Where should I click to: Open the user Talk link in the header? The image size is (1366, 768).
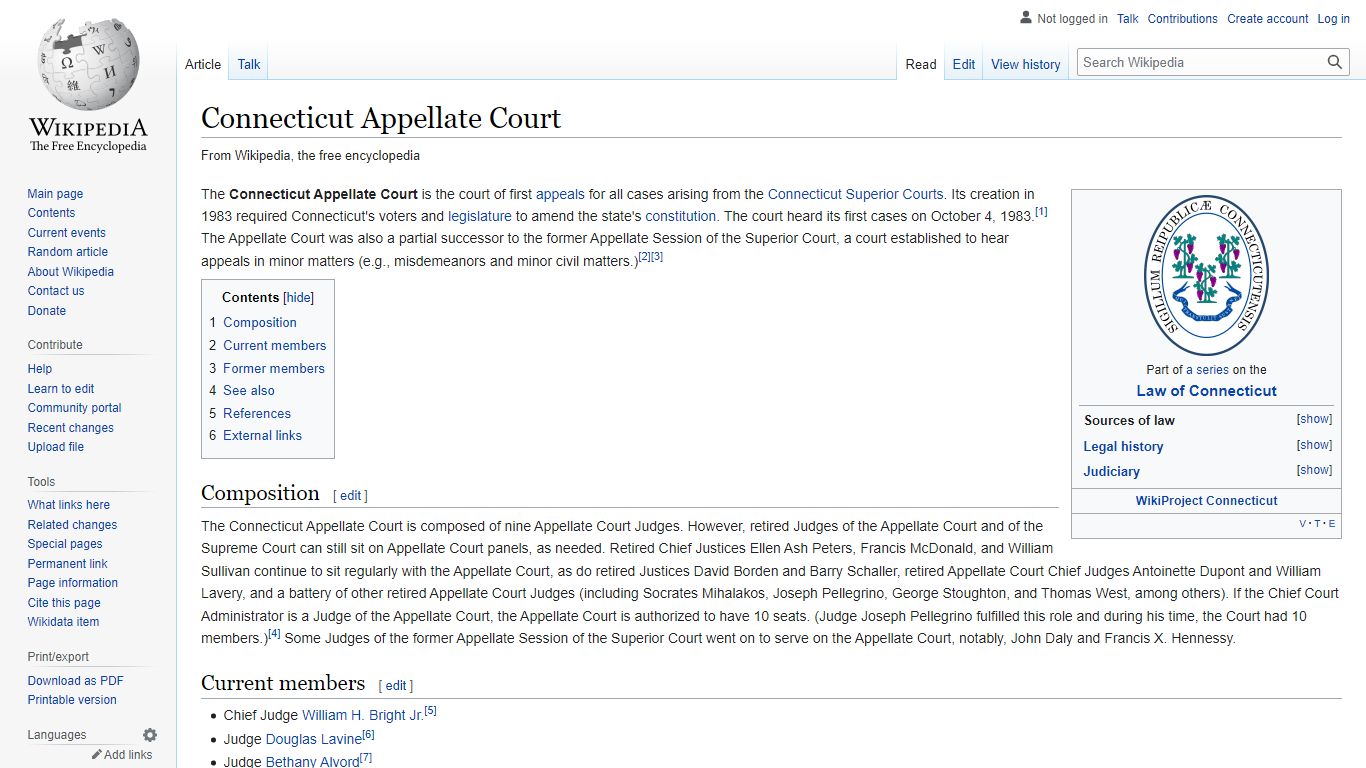click(x=1128, y=19)
